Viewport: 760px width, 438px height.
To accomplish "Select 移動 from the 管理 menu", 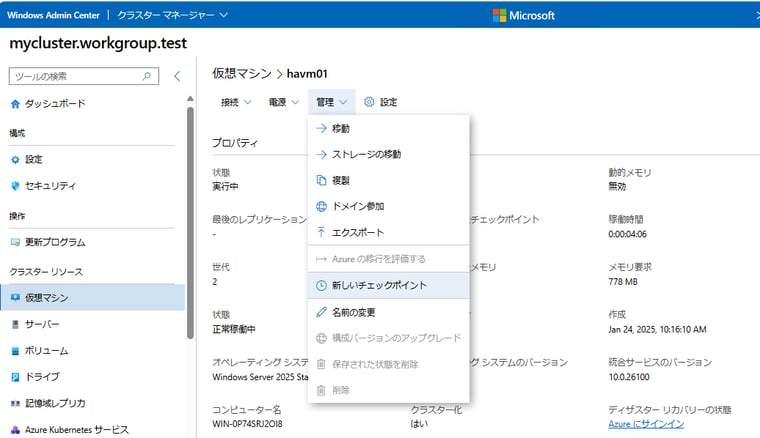I will [388, 128].
